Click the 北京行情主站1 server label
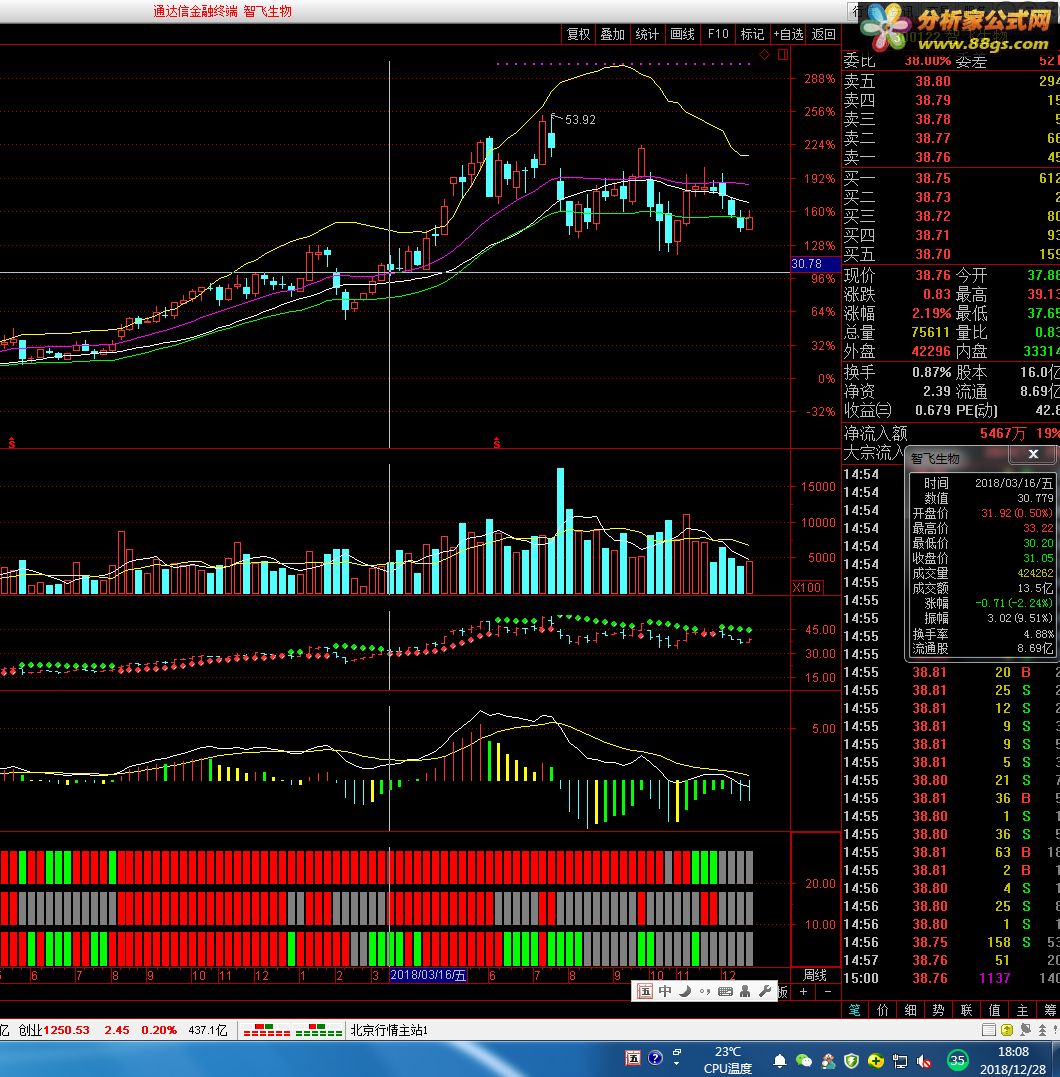1060x1077 pixels. [x=390, y=1030]
